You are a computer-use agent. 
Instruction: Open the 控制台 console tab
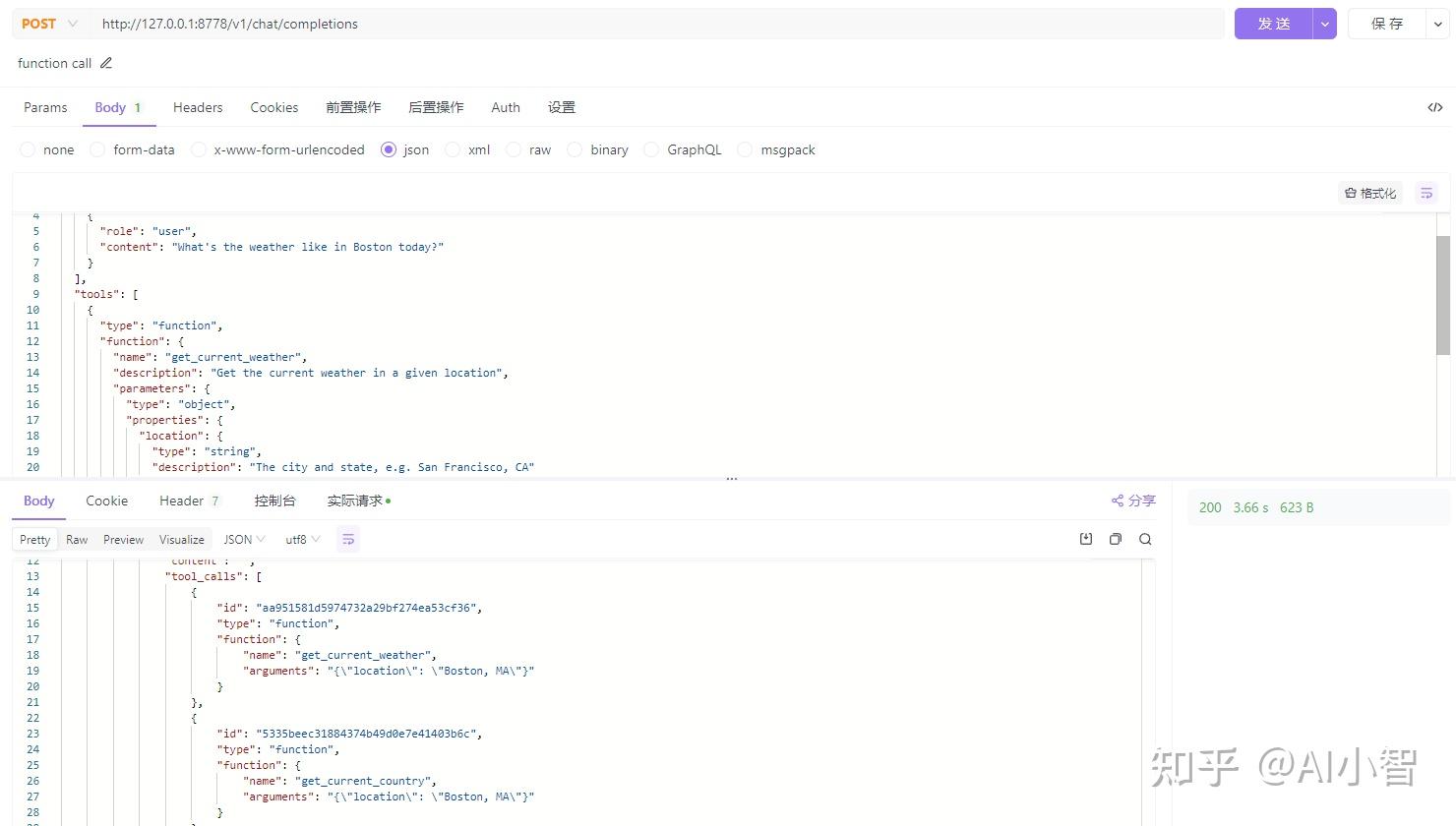click(274, 501)
